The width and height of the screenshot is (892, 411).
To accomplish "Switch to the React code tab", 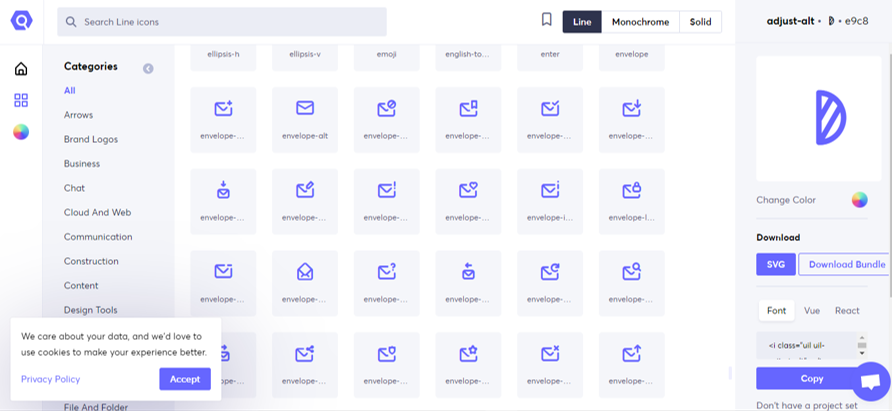I will (x=847, y=310).
